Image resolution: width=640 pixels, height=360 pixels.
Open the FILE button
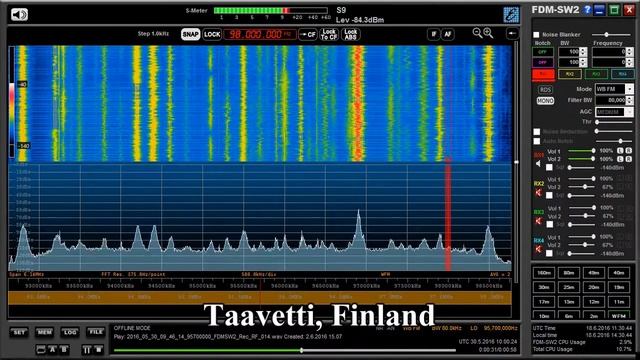(x=96, y=333)
